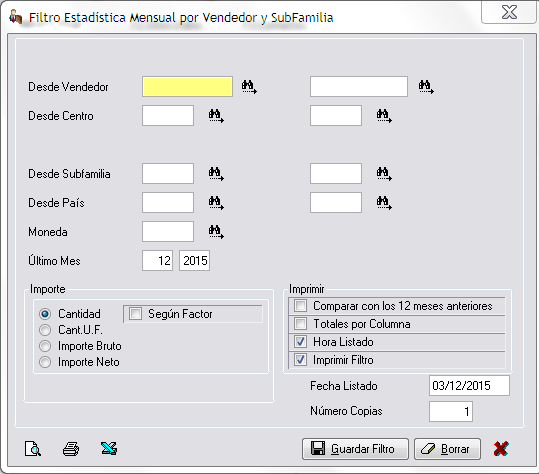This screenshot has width=539, height=474.
Task: Click the Fecha Listado date field
Action: [x=469, y=386]
